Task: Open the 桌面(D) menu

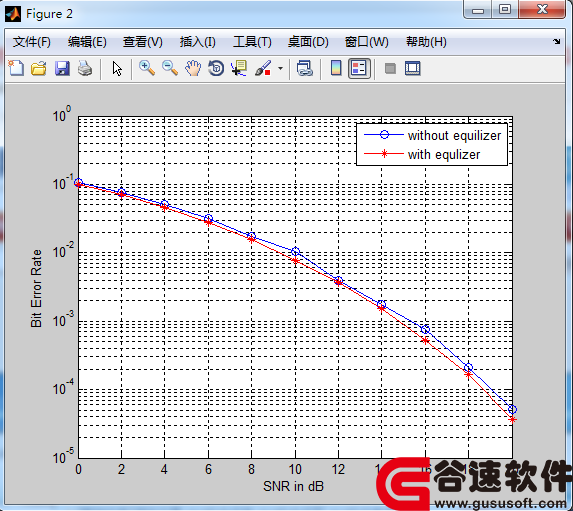Action: pyautogui.click(x=308, y=42)
